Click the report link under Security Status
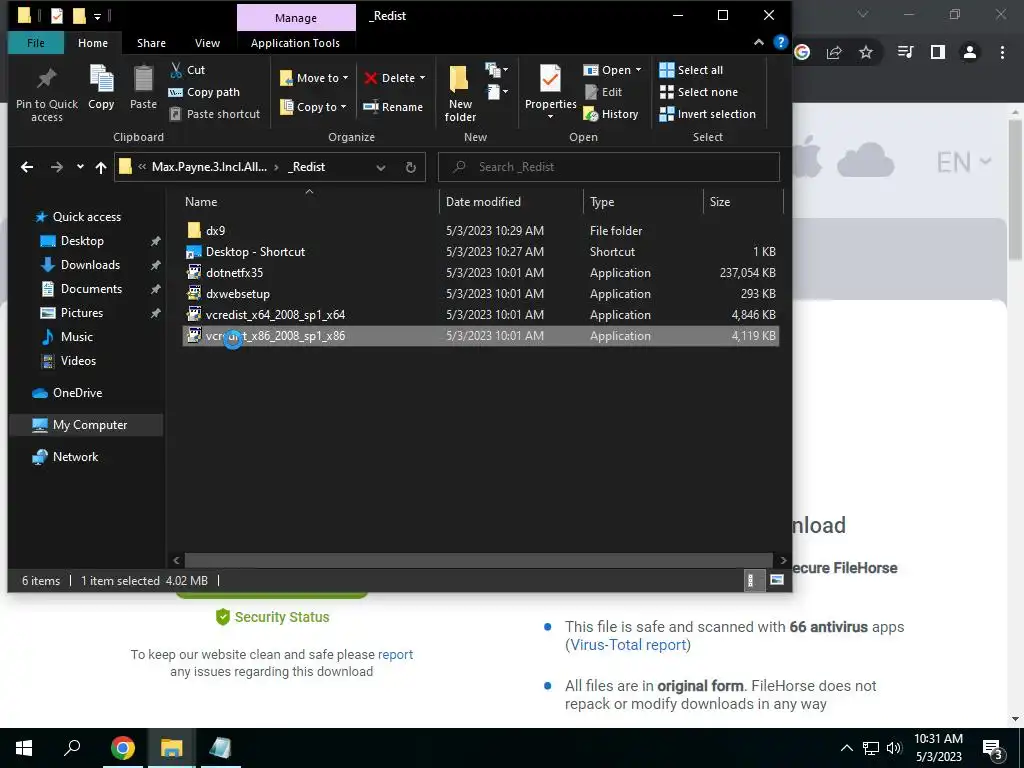This screenshot has width=1024, height=768. click(x=395, y=654)
